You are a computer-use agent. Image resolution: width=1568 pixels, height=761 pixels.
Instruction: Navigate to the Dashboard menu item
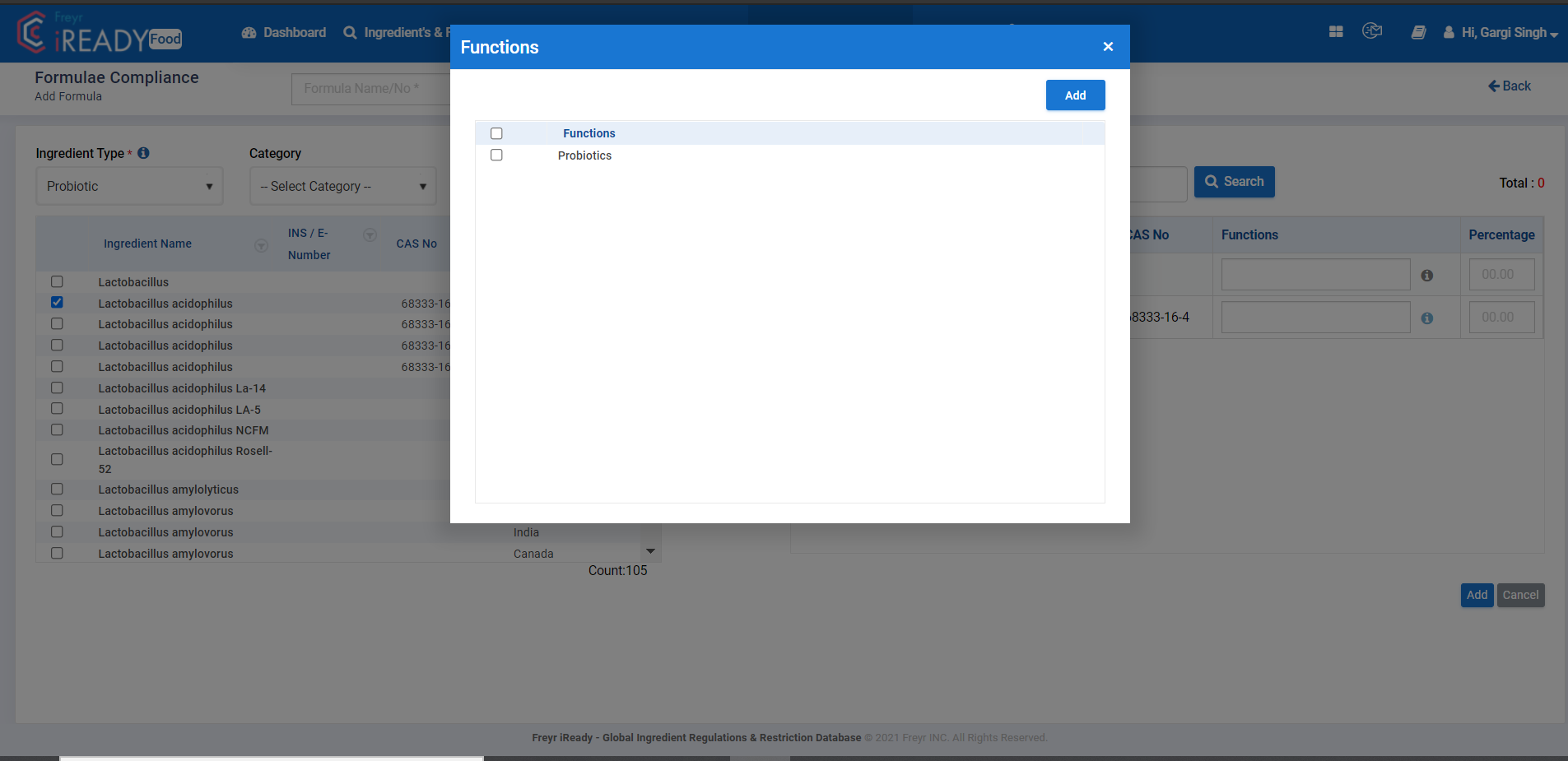(x=292, y=32)
